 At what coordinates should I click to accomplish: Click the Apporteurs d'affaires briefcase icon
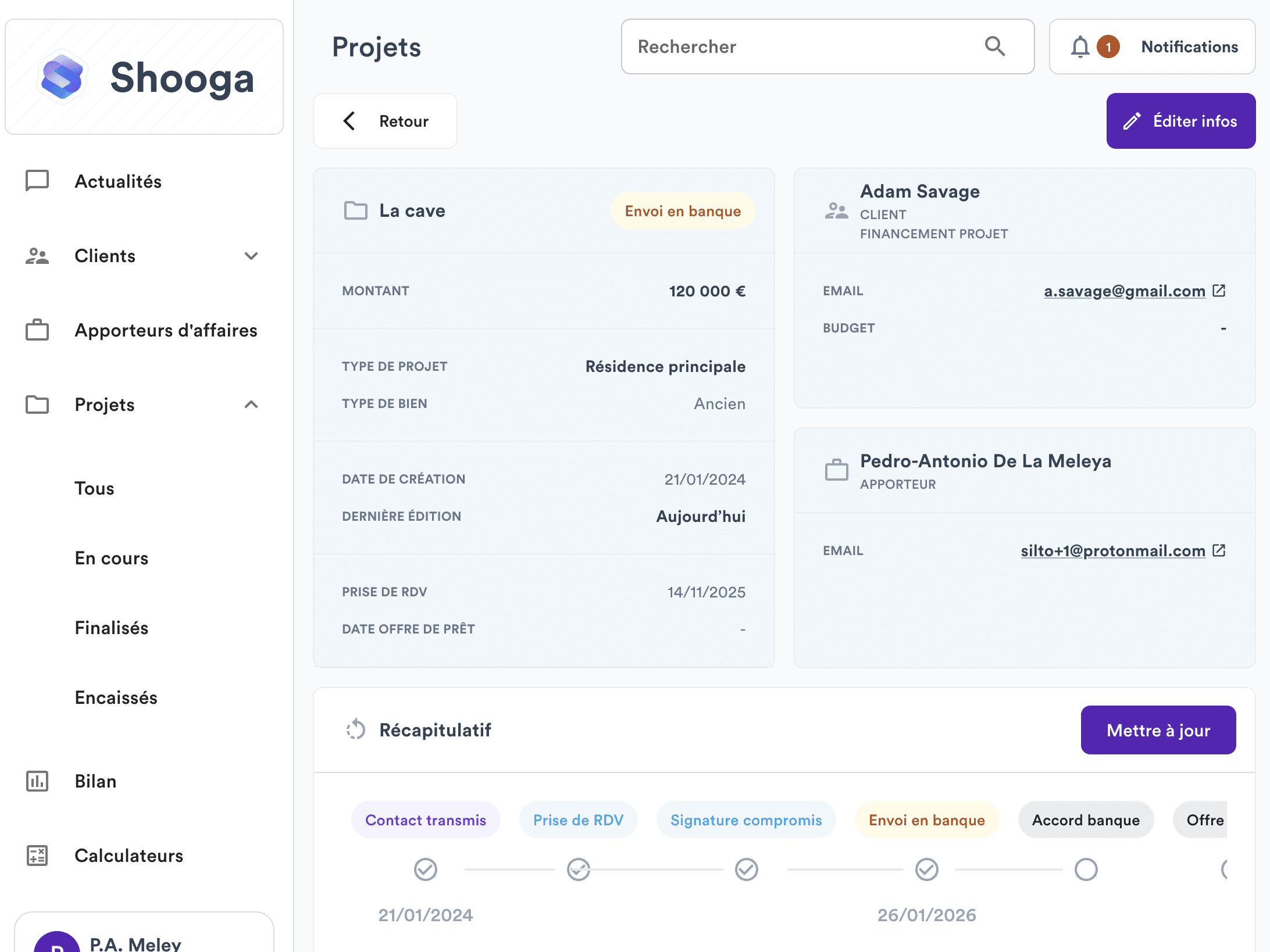37,330
